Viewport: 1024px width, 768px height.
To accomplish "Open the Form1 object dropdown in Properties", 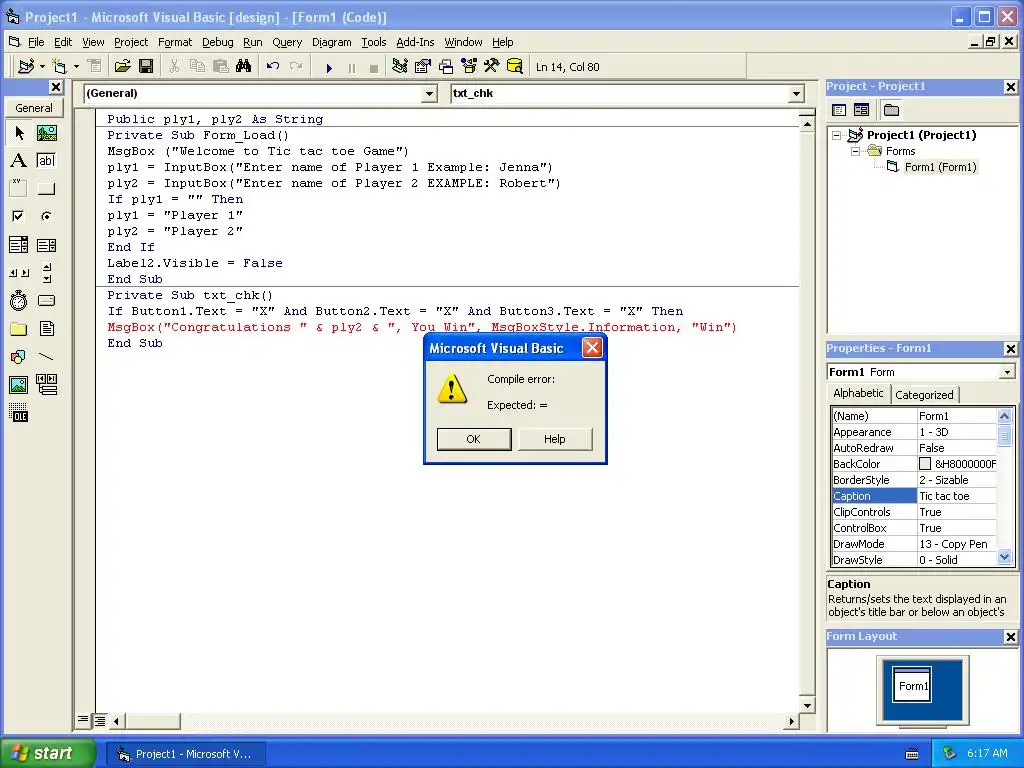I will coord(1007,372).
